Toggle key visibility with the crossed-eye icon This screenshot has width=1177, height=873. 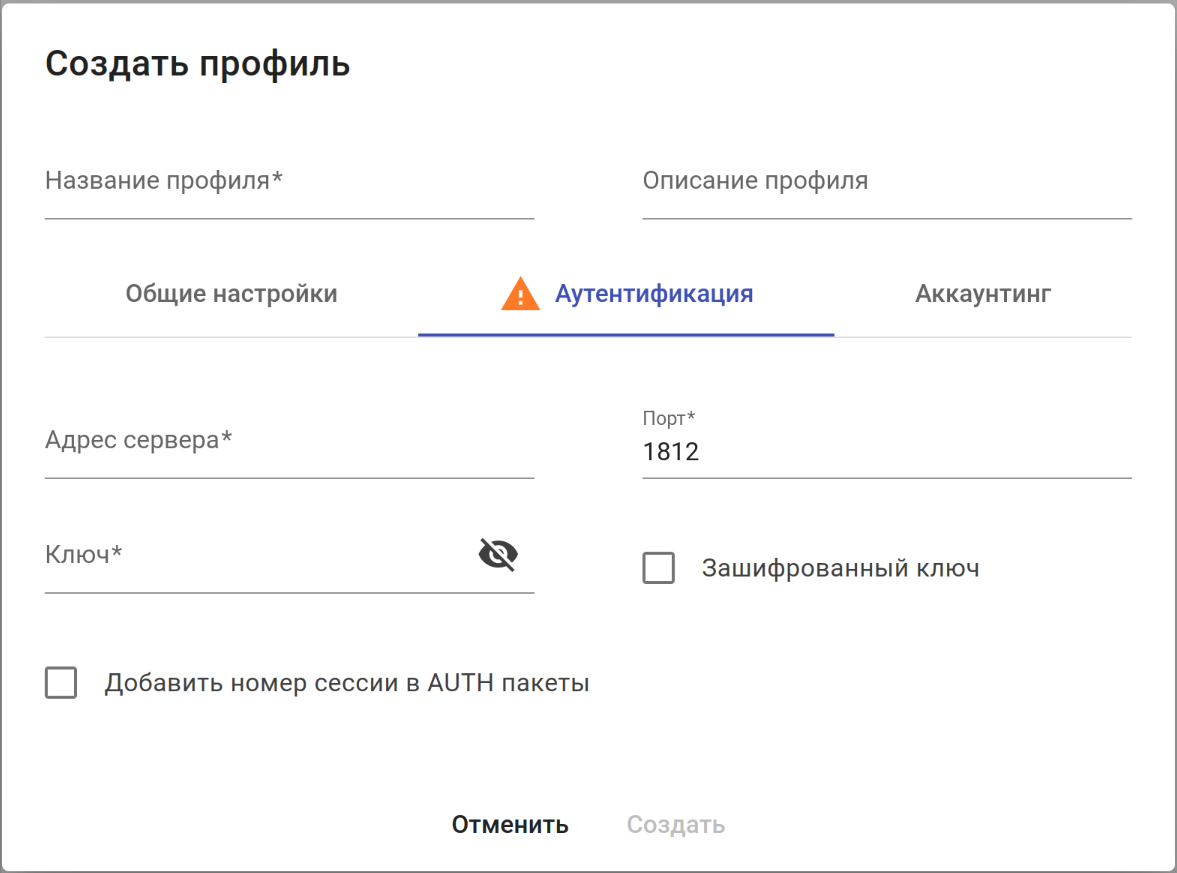click(498, 554)
